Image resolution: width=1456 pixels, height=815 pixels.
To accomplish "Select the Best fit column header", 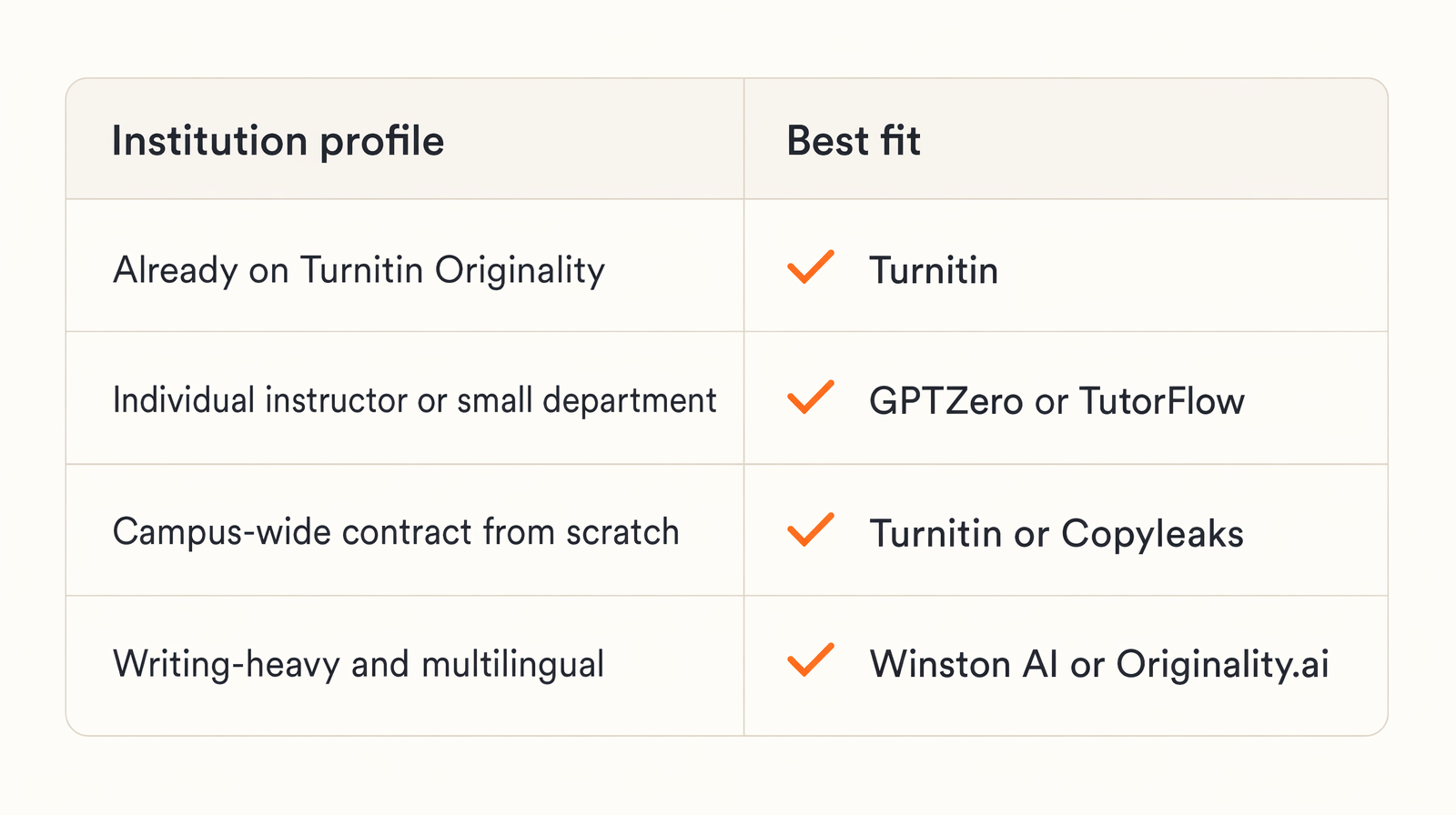I will pos(854,142).
